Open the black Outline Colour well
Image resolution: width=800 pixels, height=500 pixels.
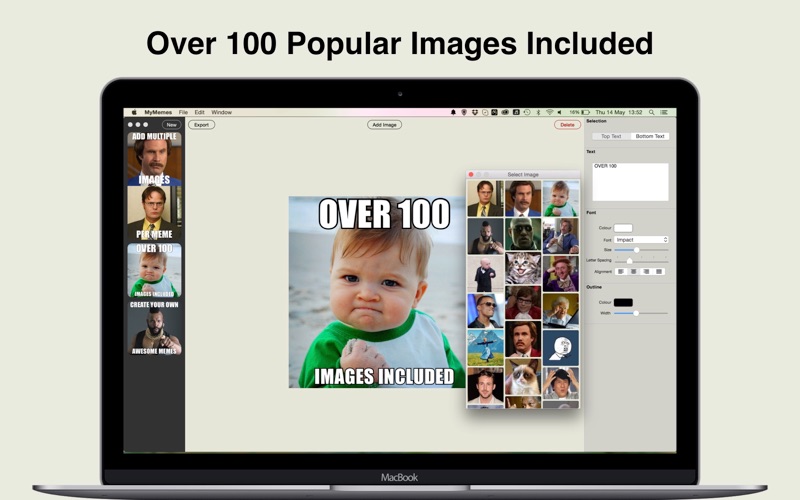[x=623, y=303]
